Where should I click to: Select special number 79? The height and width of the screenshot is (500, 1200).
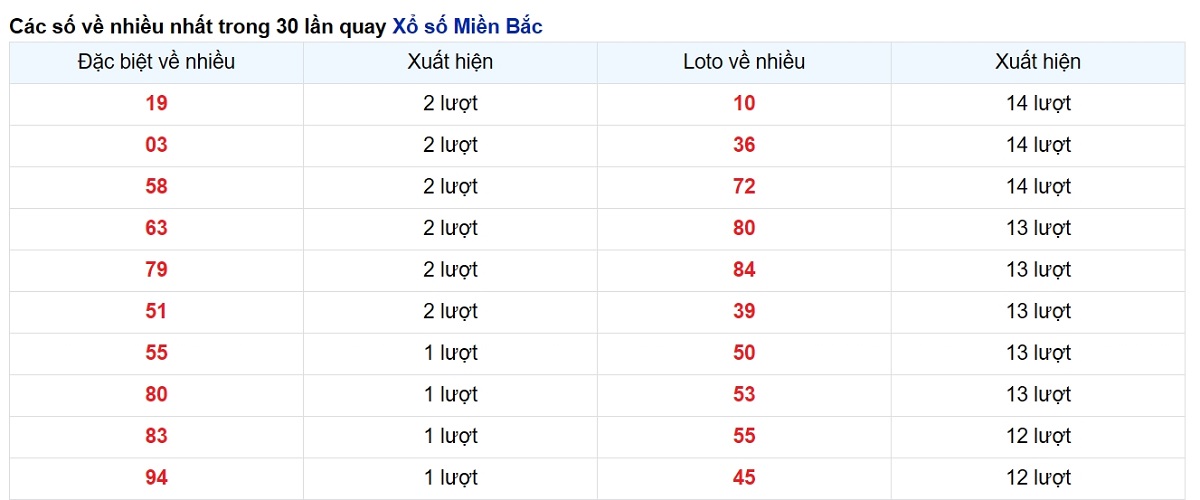tap(156, 270)
